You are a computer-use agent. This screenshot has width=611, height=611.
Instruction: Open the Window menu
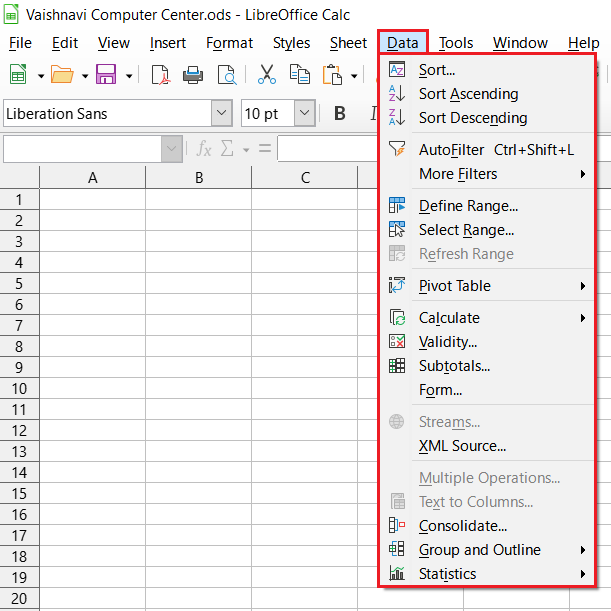[520, 43]
